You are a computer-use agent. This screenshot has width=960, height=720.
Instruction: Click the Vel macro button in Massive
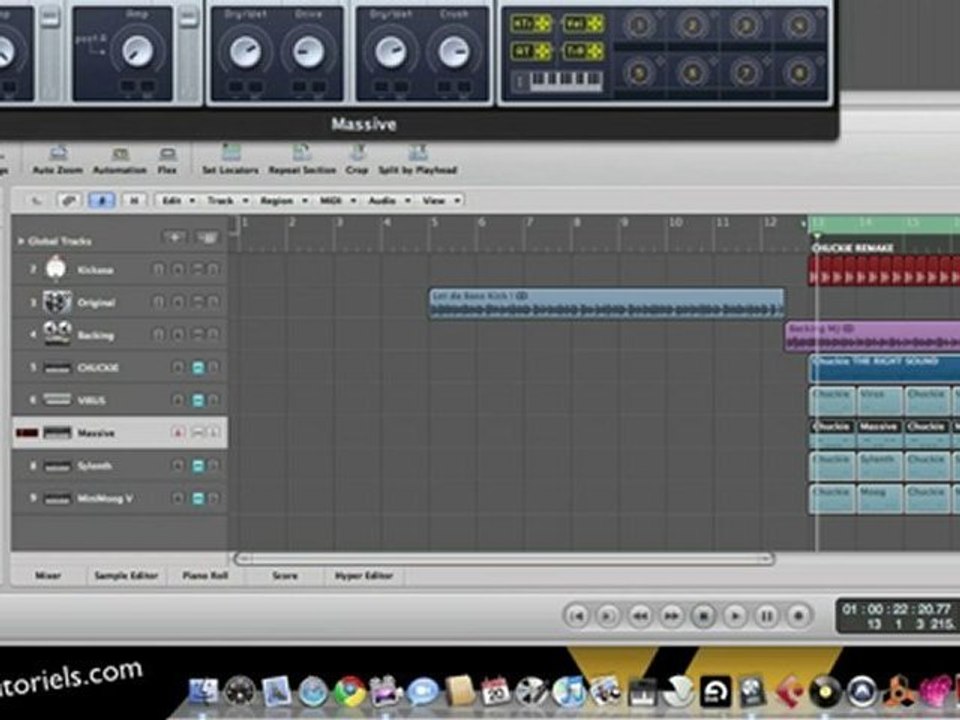coord(583,24)
